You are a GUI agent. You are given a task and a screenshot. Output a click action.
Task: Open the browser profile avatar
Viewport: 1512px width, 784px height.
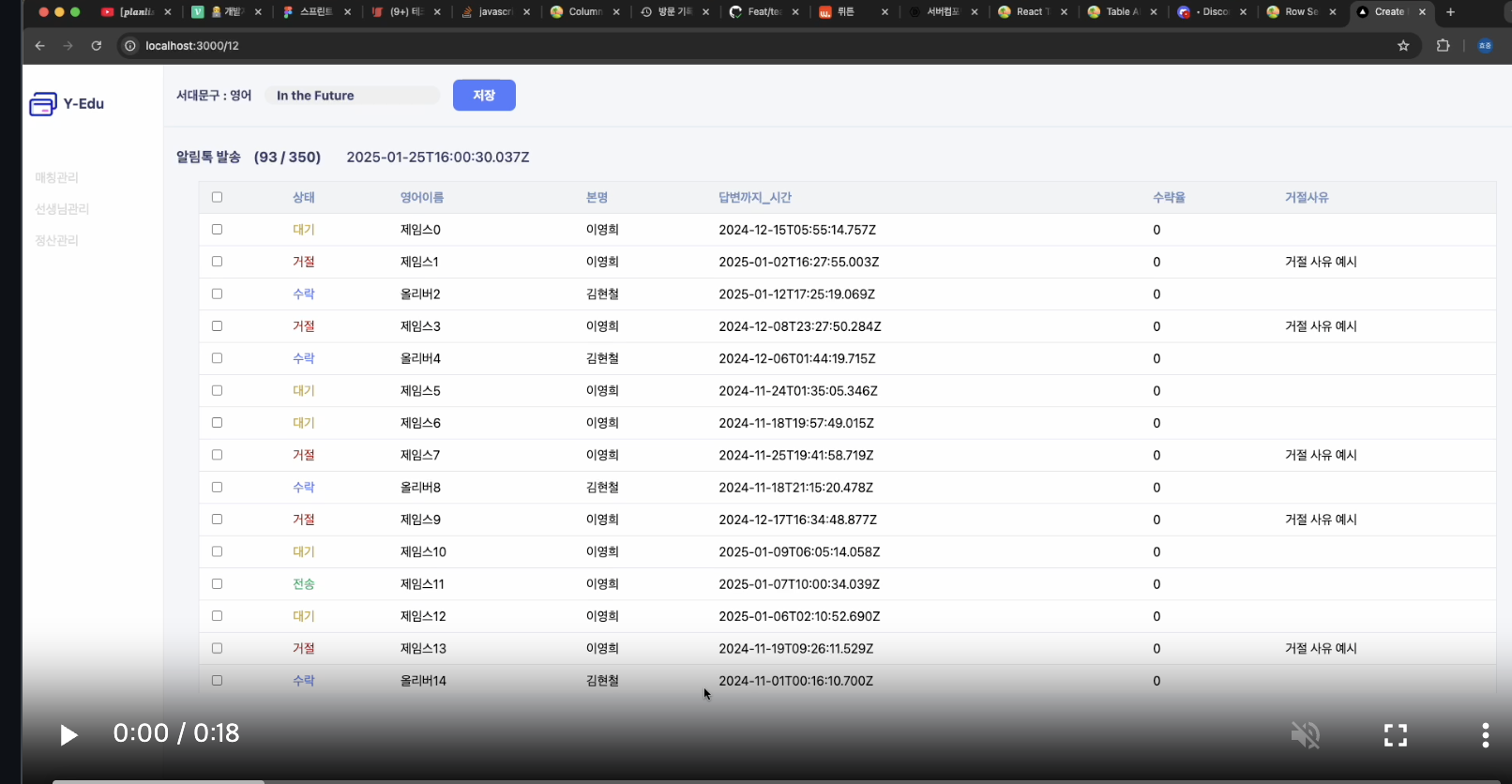coord(1485,45)
